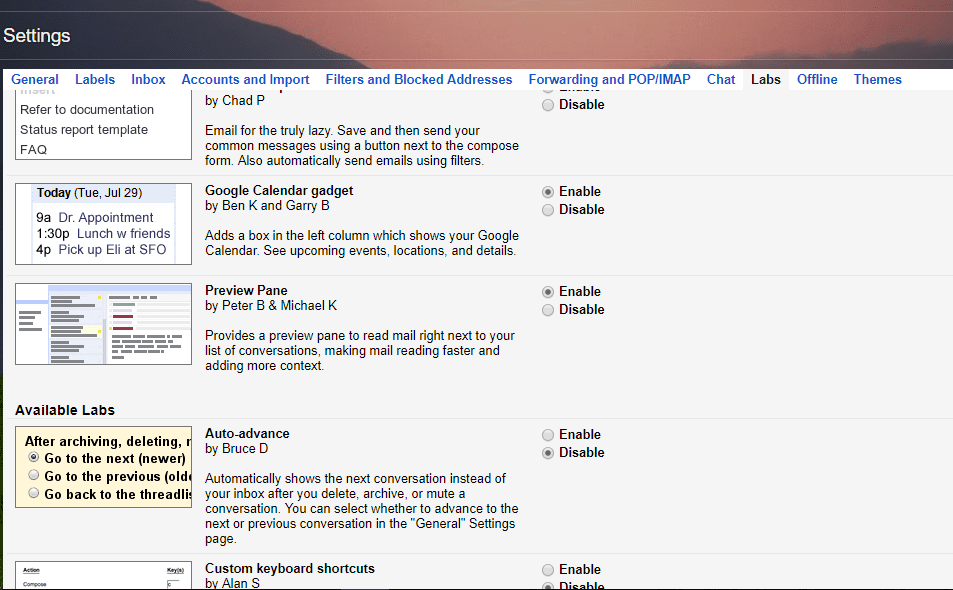The width and height of the screenshot is (953, 590).
Task: Open the Themes tab
Action: click(x=878, y=80)
